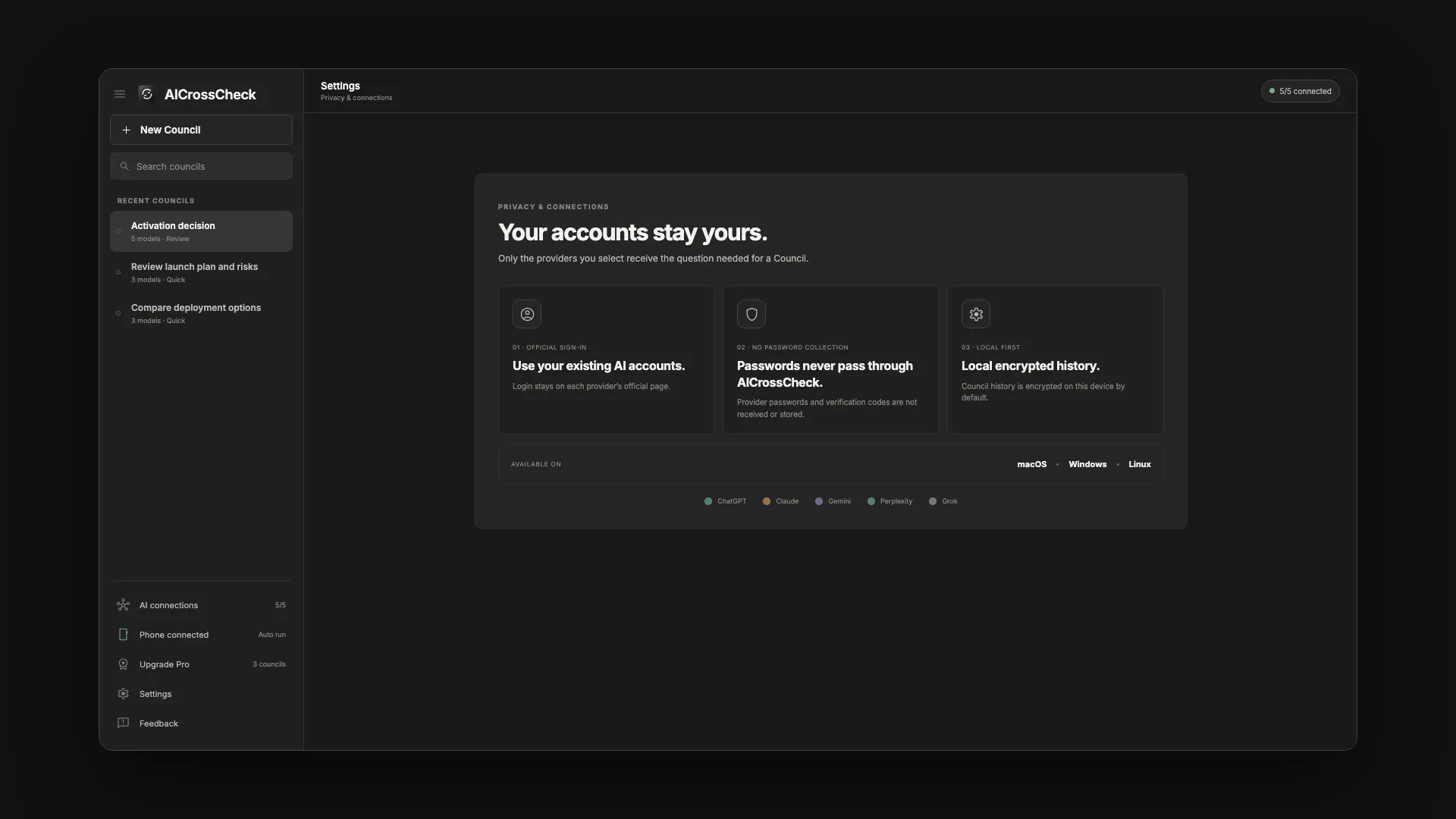Viewport: 1456px width, 819px height.
Task: Open the Activation decision council
Action: [x=201, y=231]
